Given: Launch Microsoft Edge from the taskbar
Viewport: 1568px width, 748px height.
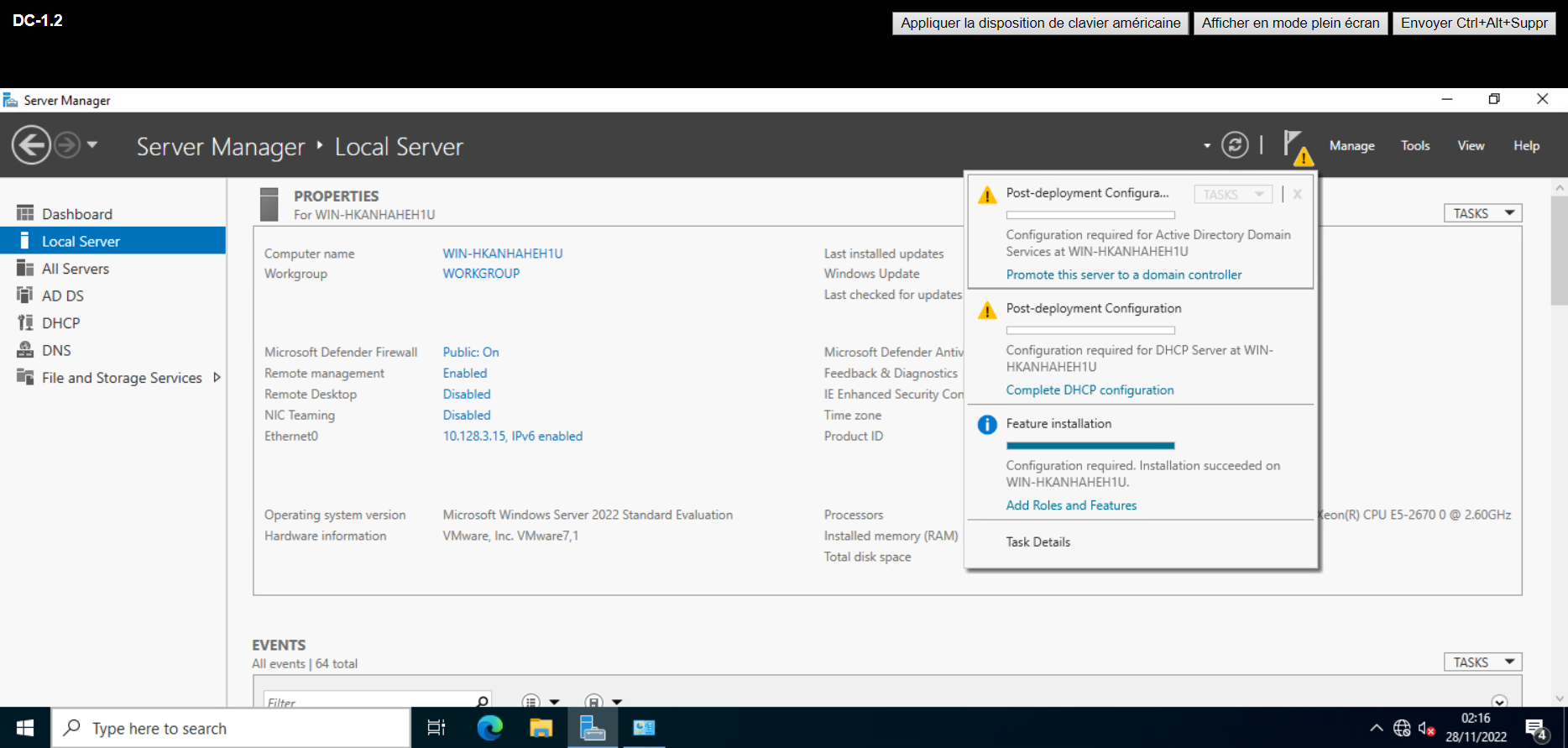Looking at the screenshot, I should tap(489, 728).
